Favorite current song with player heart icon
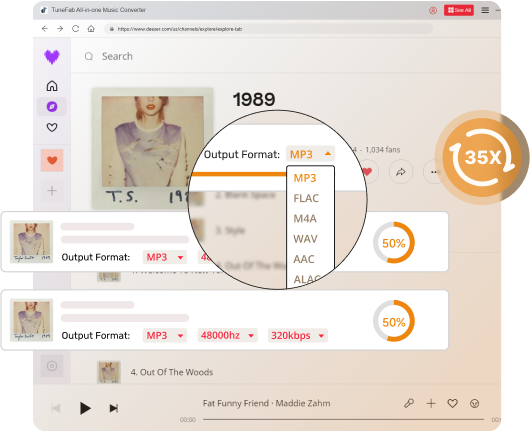Viewport: 530px width, 435px height. click(453, 403)
